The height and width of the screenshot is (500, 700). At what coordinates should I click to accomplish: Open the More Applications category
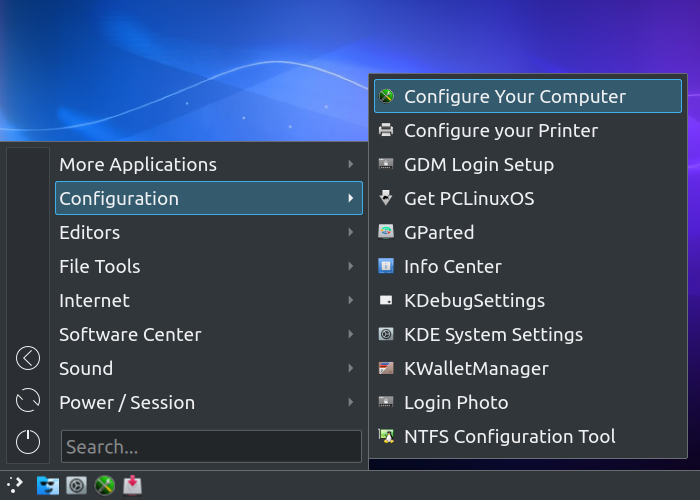209,164
